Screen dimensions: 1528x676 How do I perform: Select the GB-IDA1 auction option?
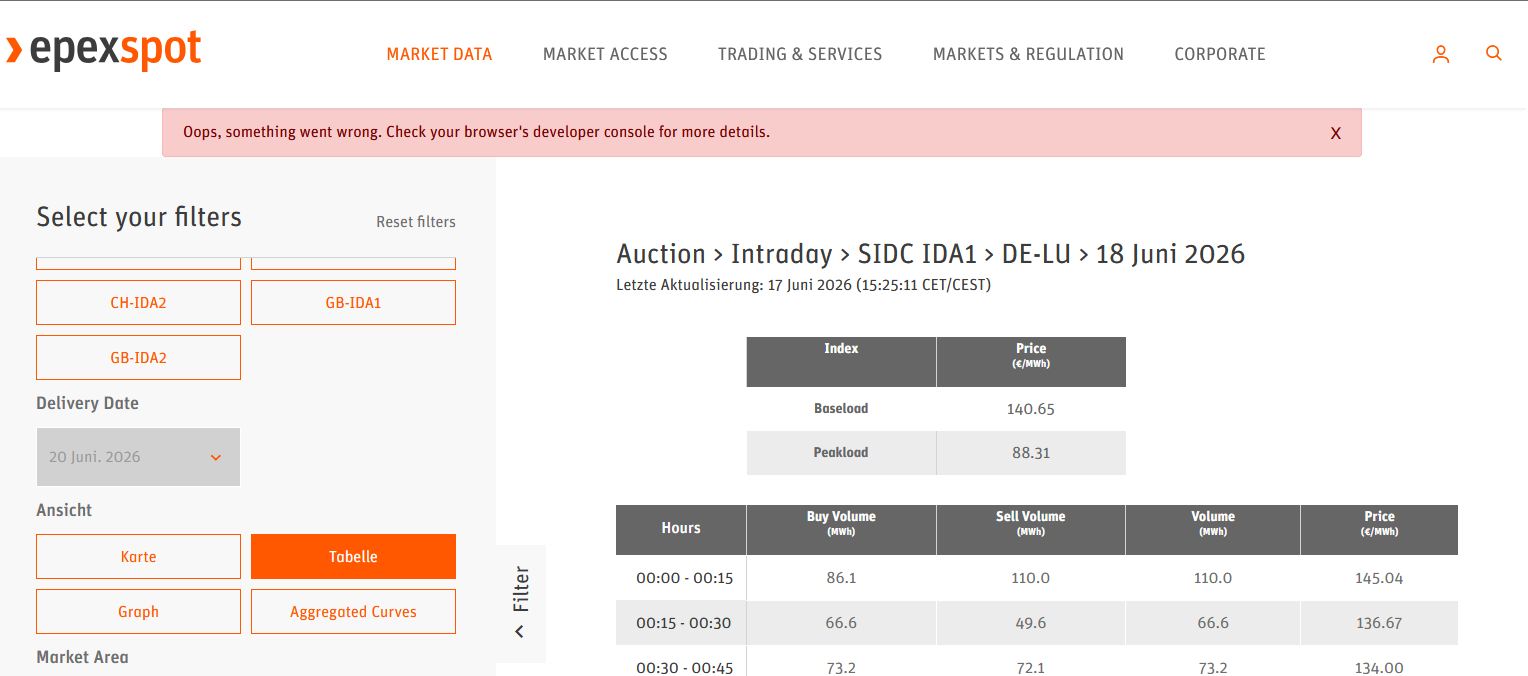click(x=353, y=302)
